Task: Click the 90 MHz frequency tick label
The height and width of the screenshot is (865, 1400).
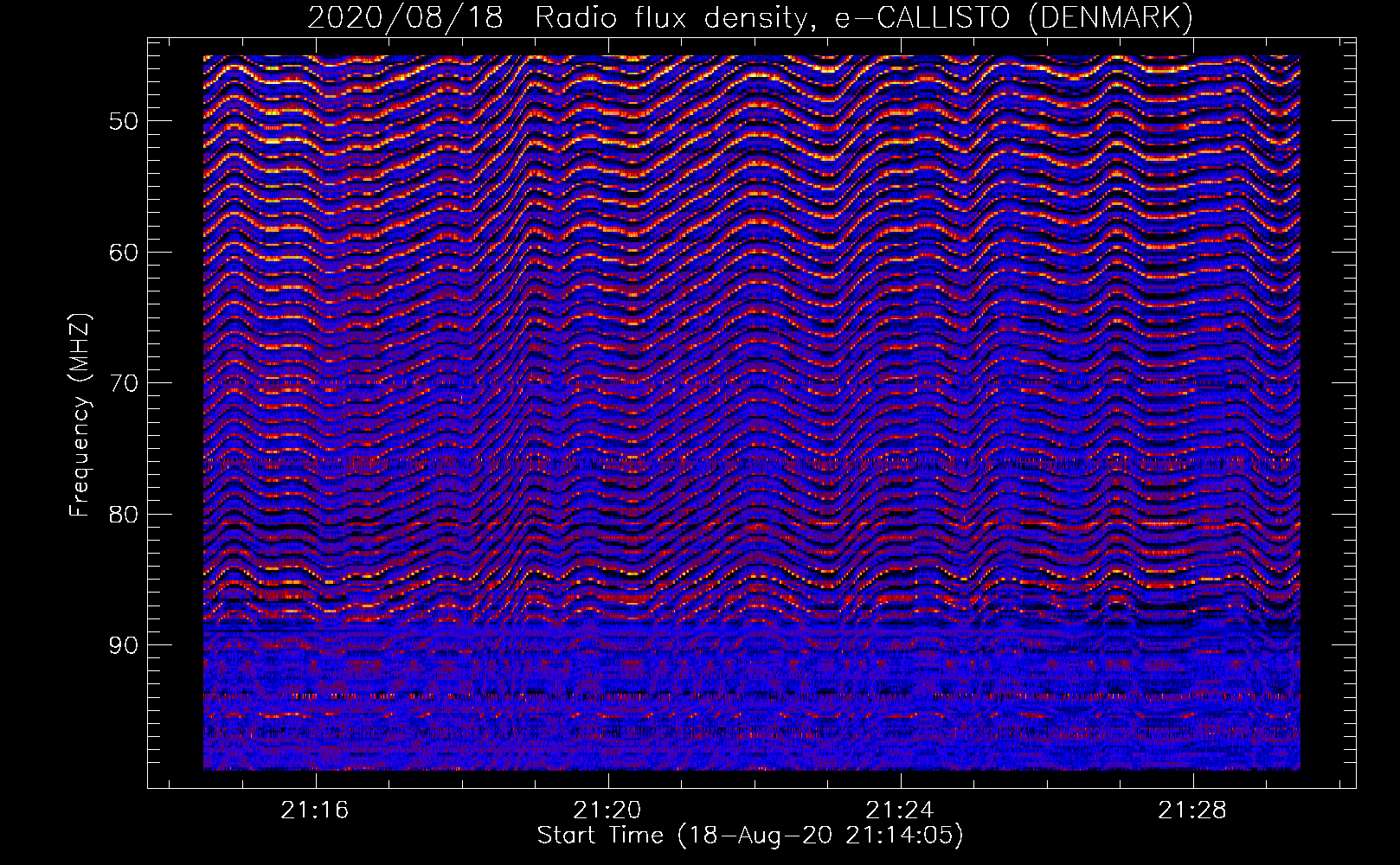Action: pos(124,644)
